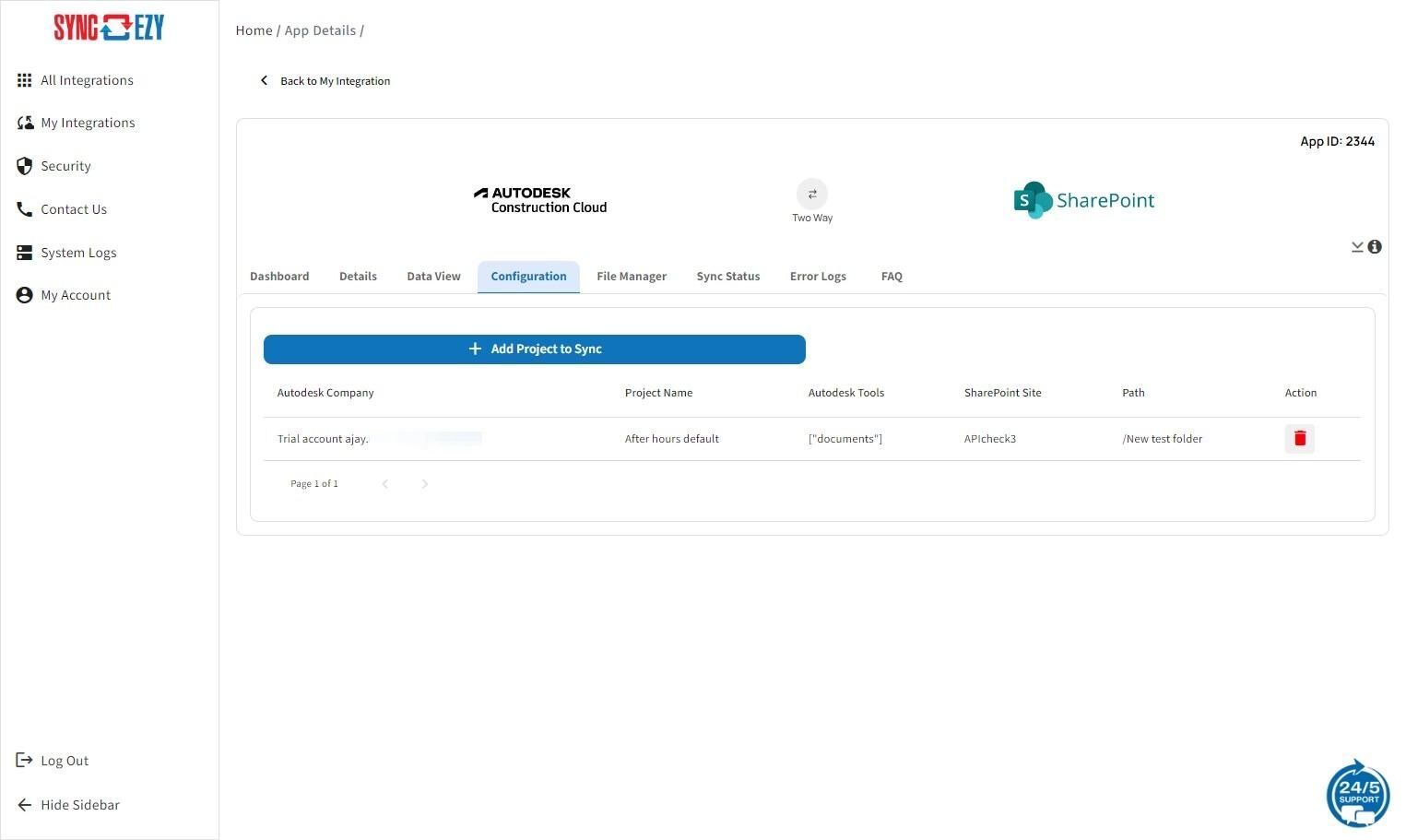
Task: Open the Data View tab
Action: (433, 277)
